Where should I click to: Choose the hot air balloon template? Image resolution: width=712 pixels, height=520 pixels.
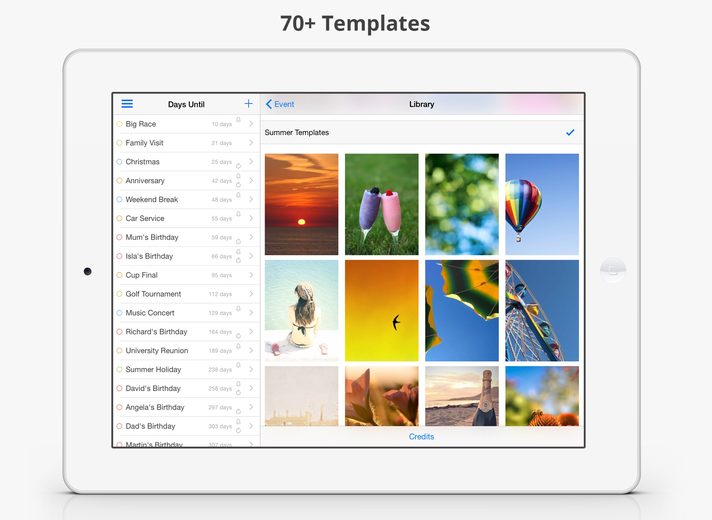[x=542, y=204]
